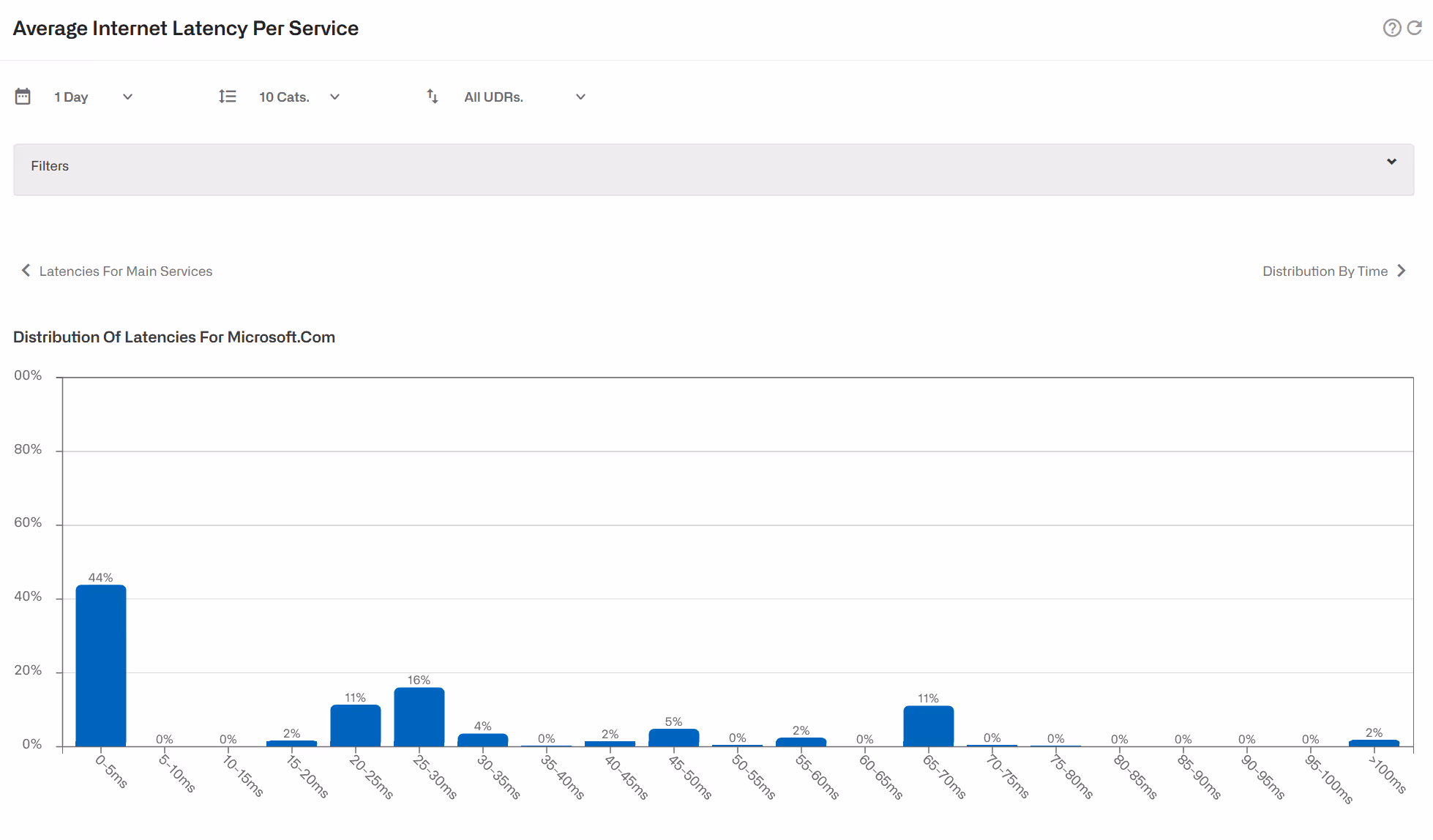Click the left chevron before Latencies
Screen dimensions: 1433x840
(x=26, y=271)
